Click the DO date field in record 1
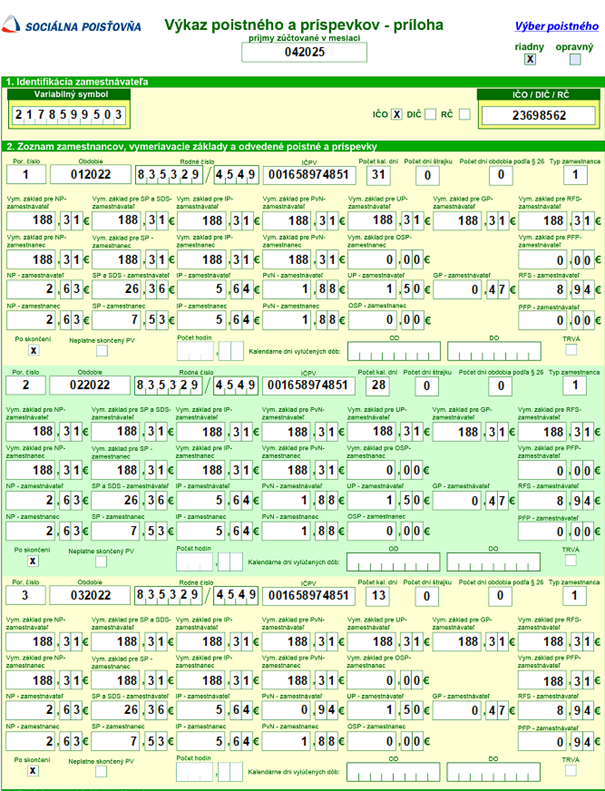This screenshot has width=605, height=791. (x=494, y=351)
